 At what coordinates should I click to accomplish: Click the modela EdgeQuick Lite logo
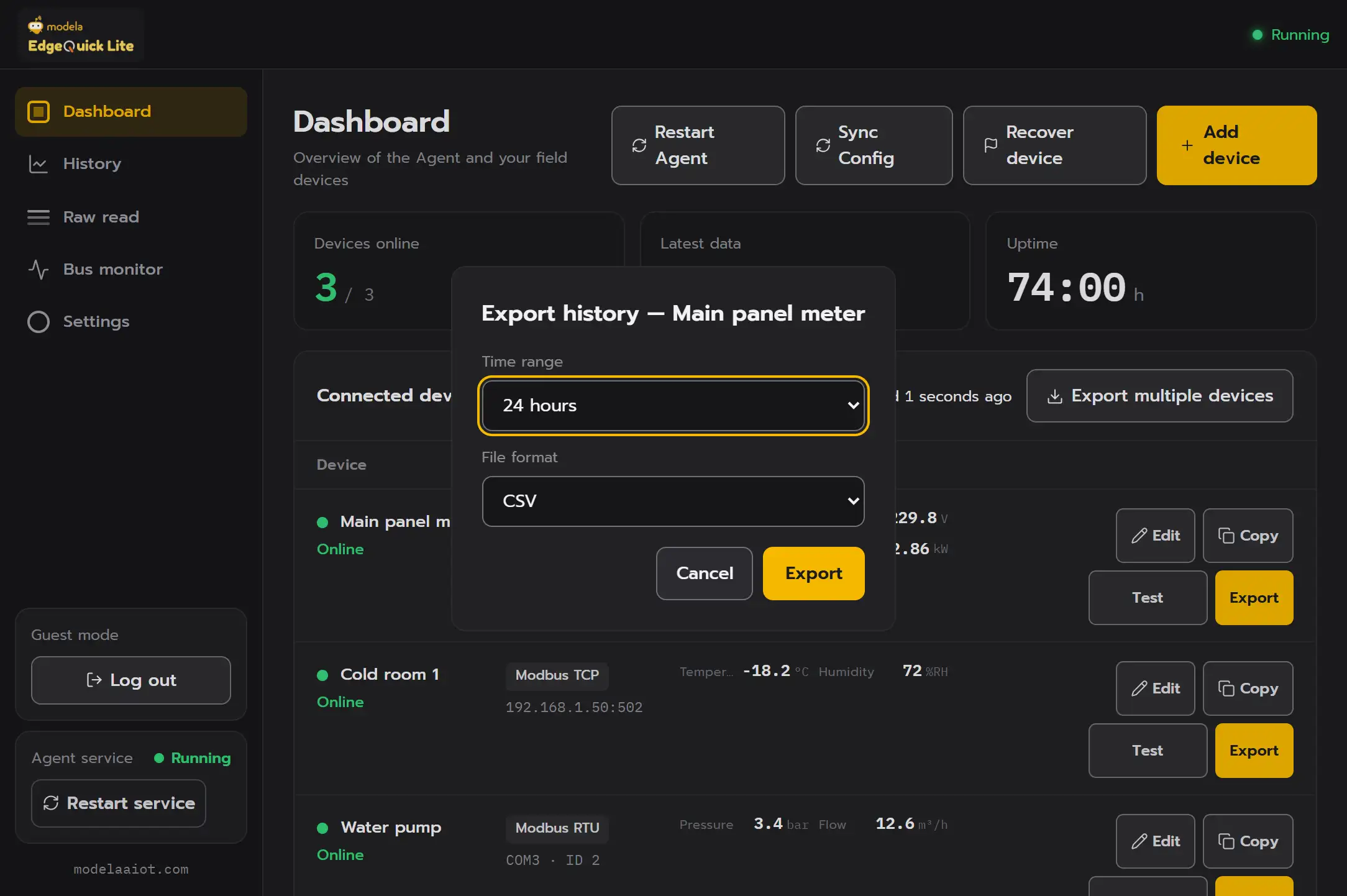pyautogui.click(x=81, y=35)
